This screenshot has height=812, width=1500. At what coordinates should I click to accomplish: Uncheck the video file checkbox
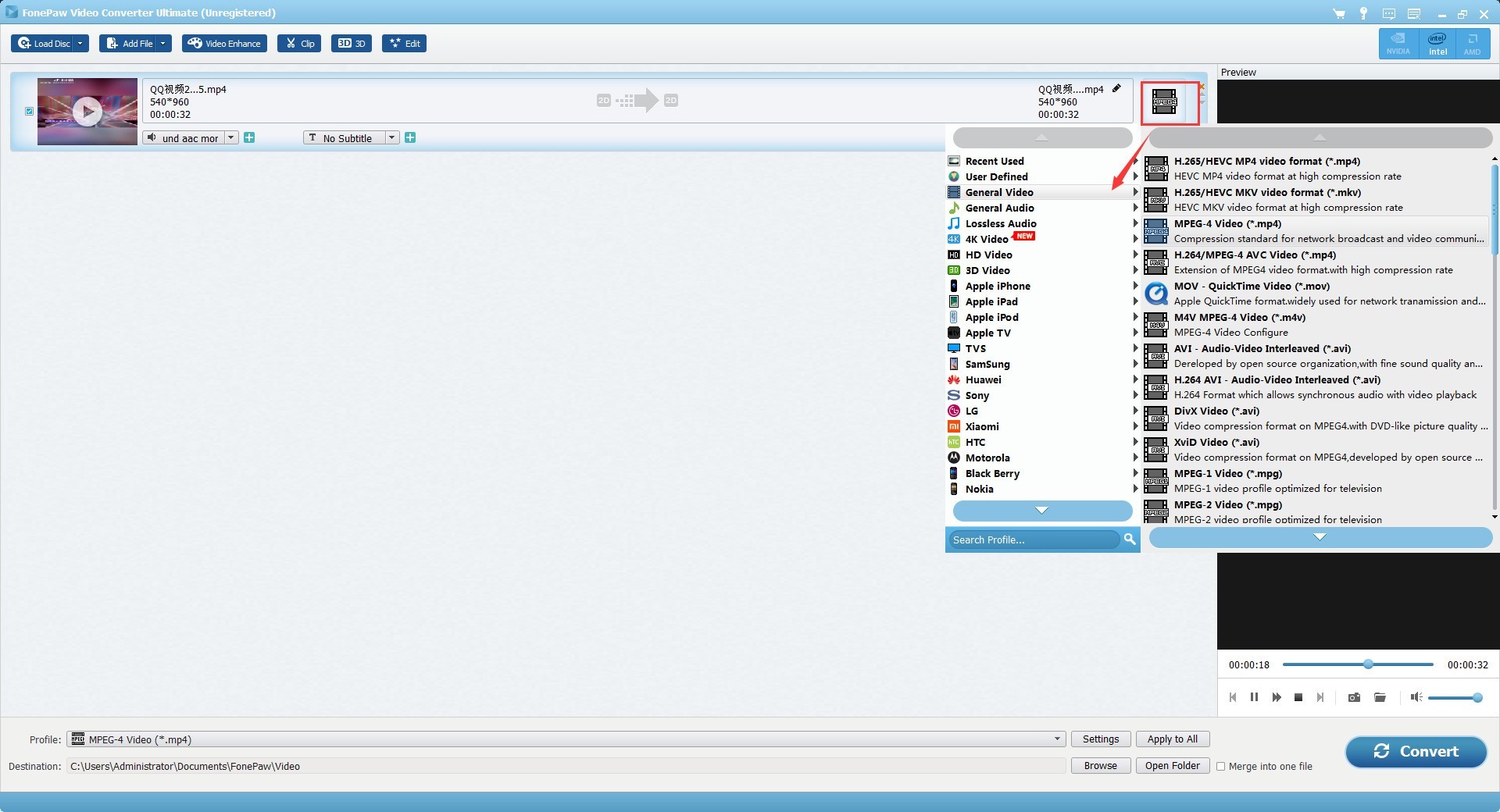pos(30,111)
